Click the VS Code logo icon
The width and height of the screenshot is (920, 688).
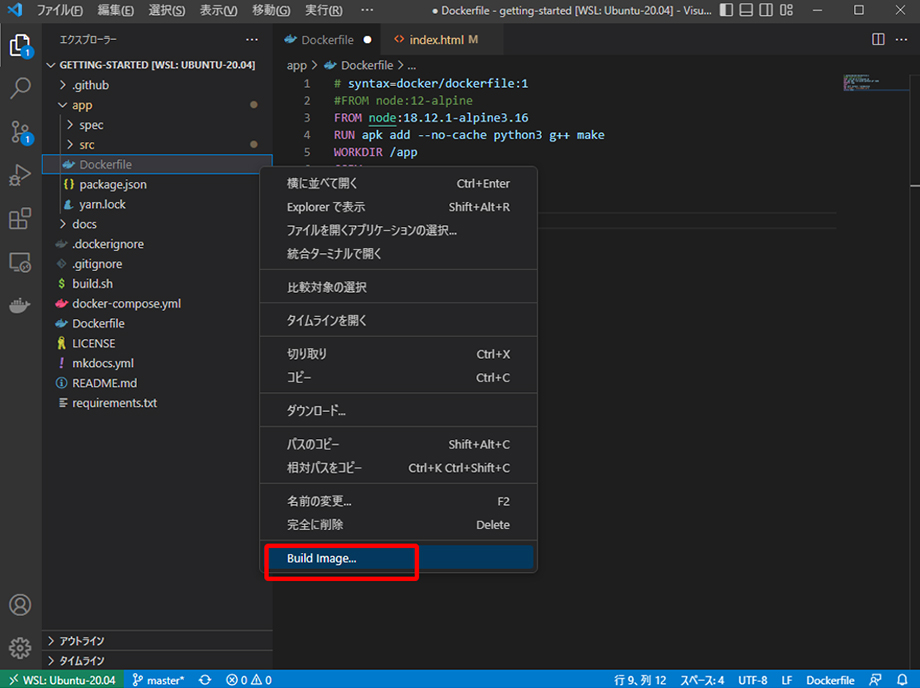click(x=15, y=10)
